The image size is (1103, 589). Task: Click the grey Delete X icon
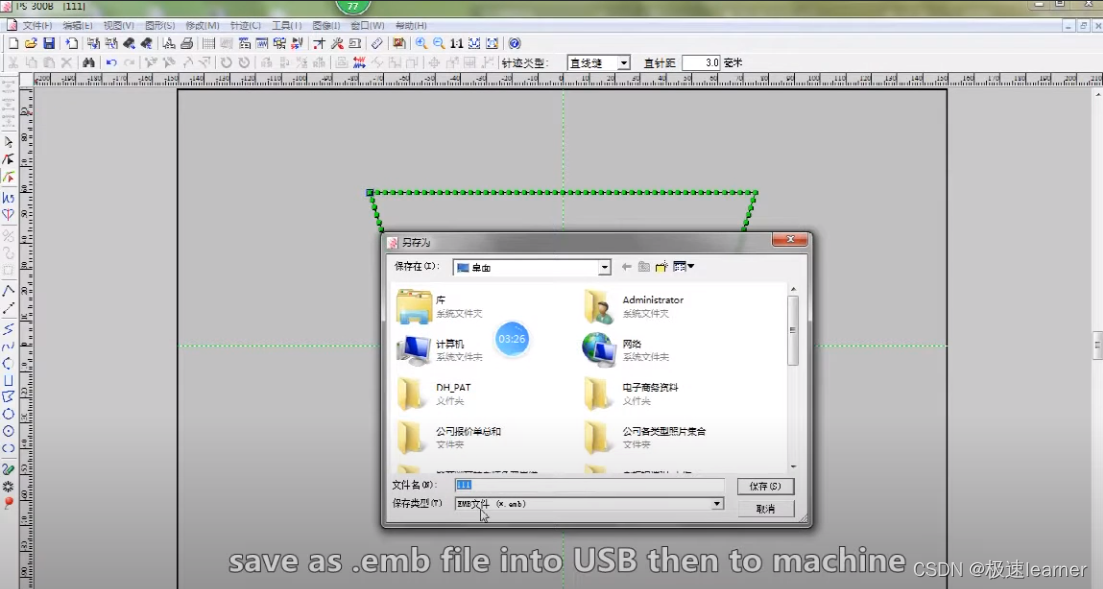pyautogui.click(x=67, y=63)
